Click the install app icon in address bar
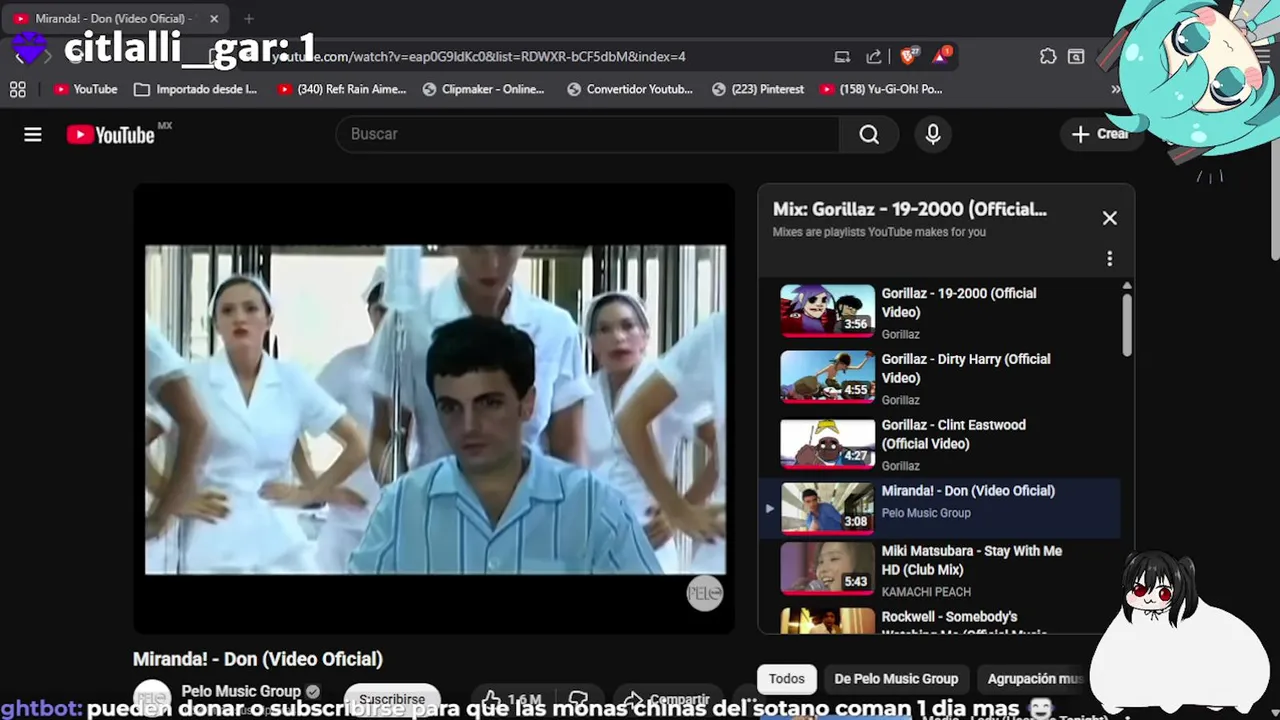Viewport: 1280px width, 720px height. (x=842, y=57)
